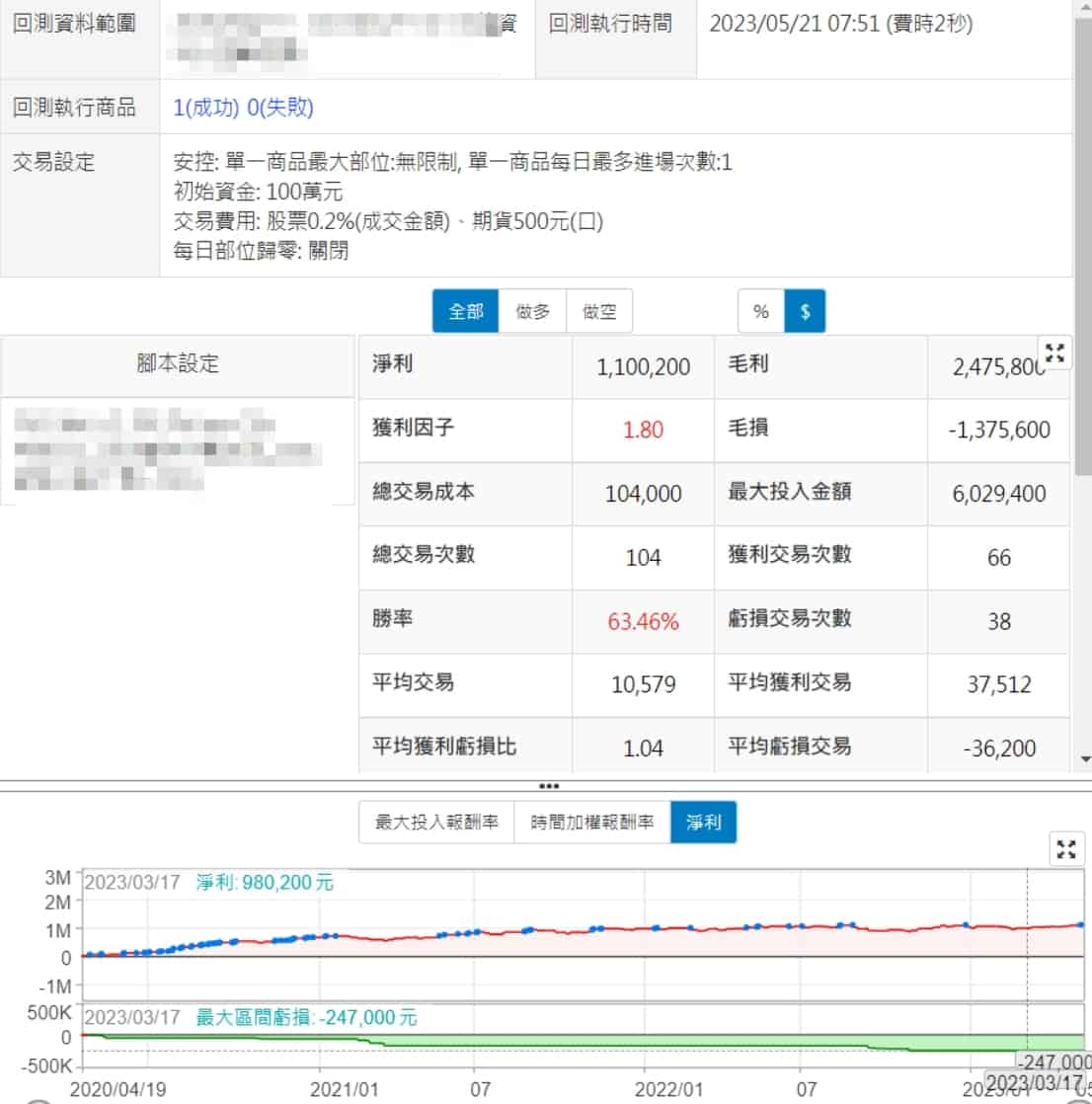Click the scroll-down arrow beside the statistics table

click(x=1084, y=759)
